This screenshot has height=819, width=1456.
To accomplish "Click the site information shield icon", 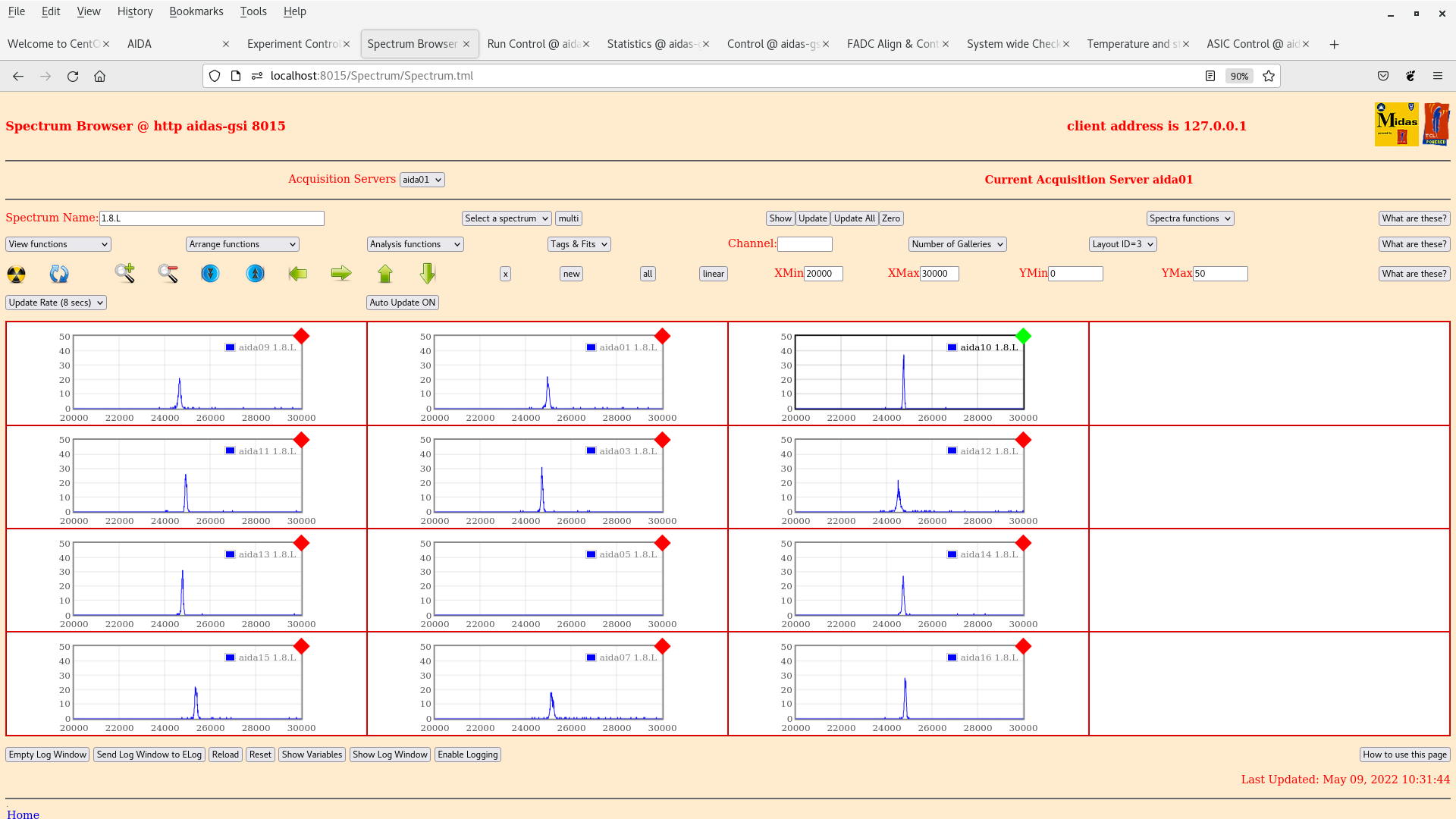I will (x=215, y=76).
